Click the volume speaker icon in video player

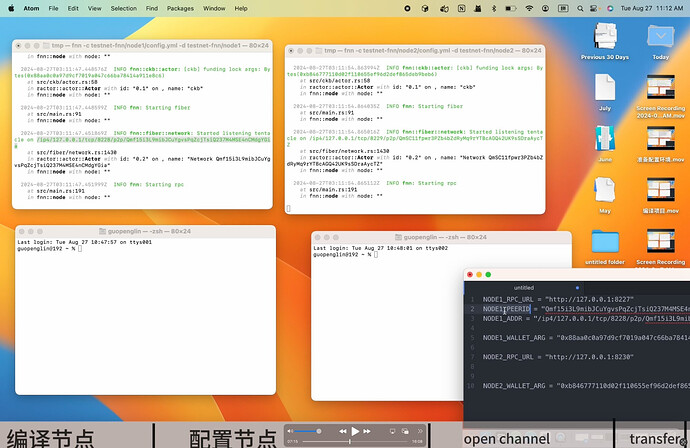pos(290,431)
